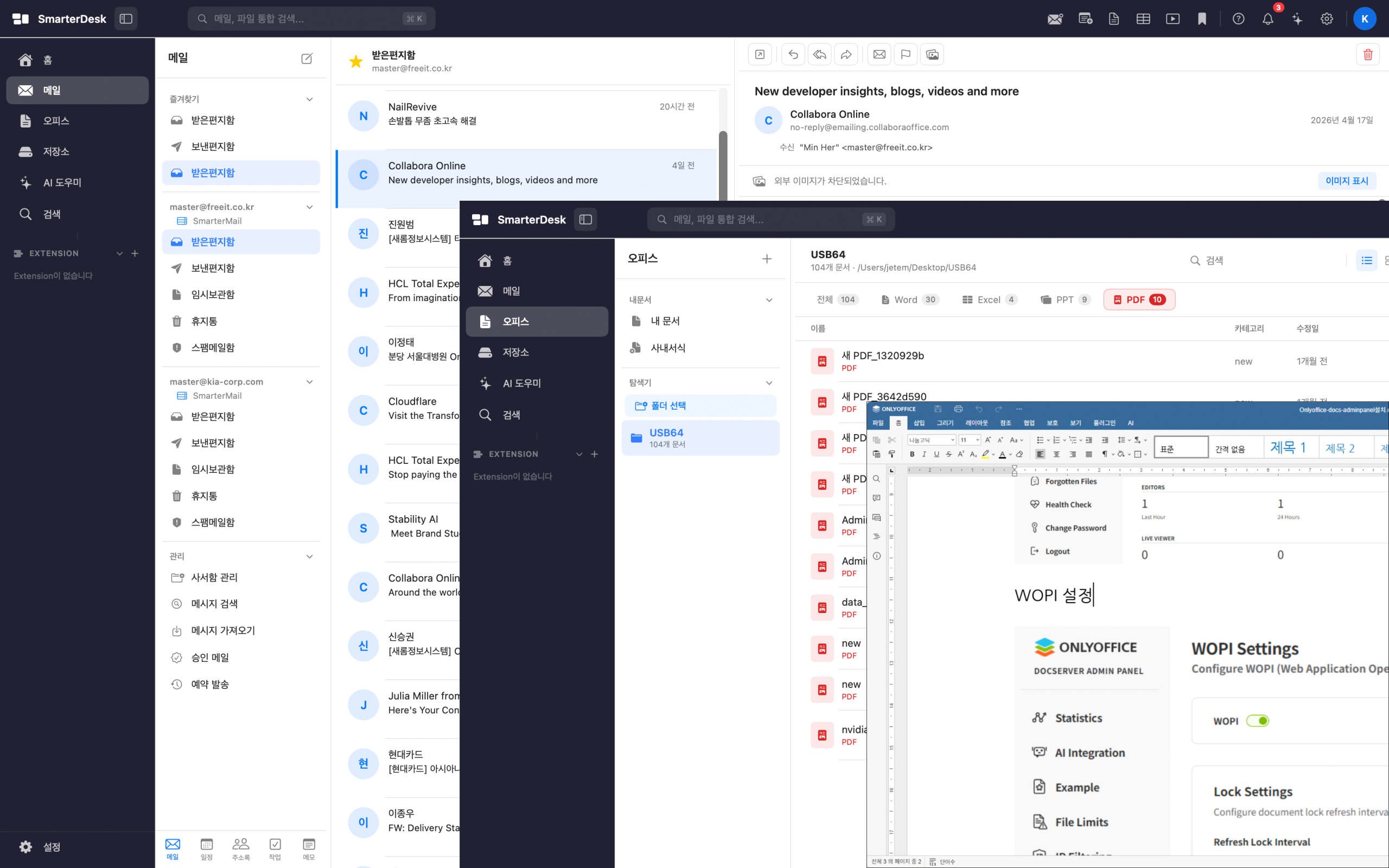Toggle underline formatting button
Screen dimensions: 1389x868
(x=936, y=454)
